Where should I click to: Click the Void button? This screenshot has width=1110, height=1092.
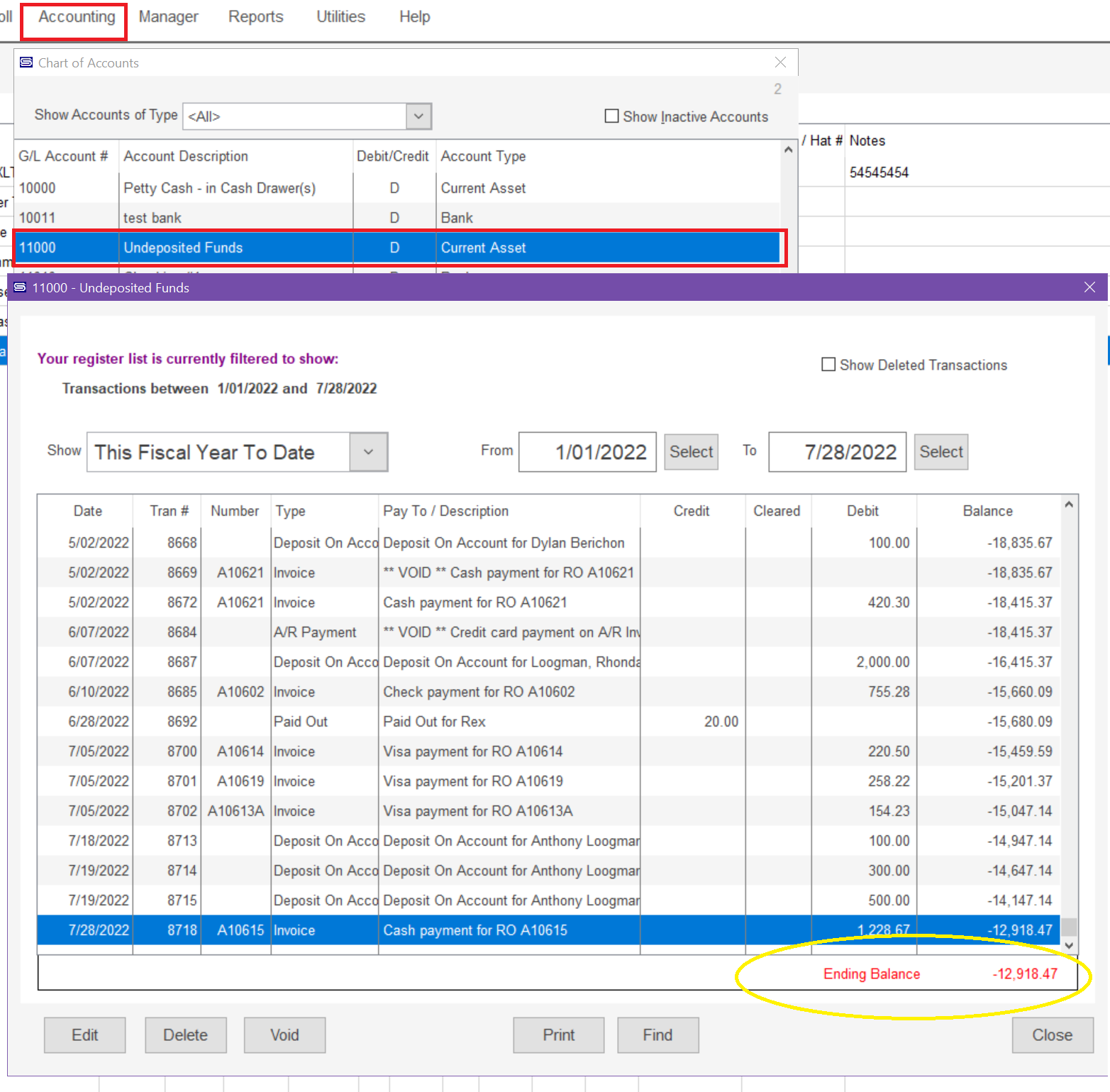point(284,1035)
